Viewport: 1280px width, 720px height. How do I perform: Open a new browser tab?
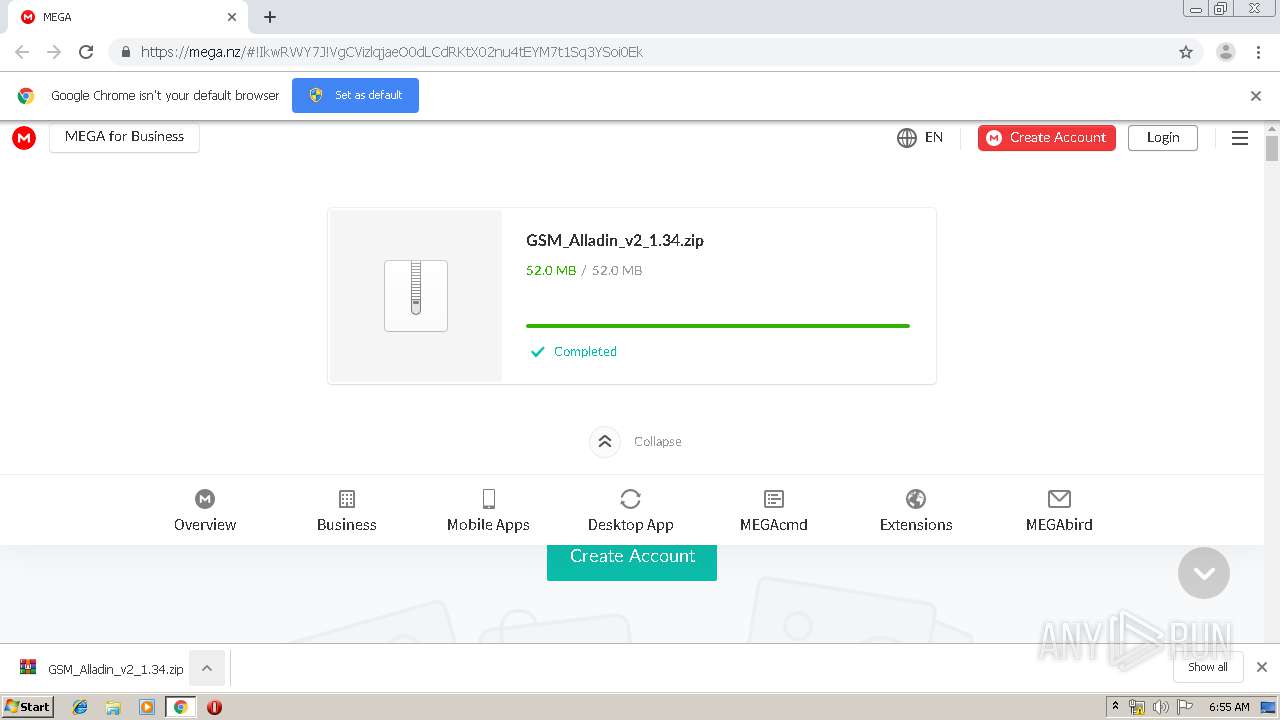tap(270, 17)
